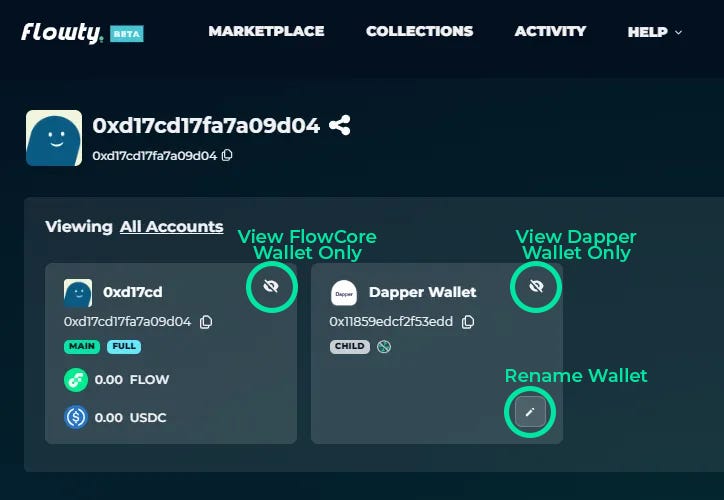Toggle visibility of the 0xd17cd wallet
The image size is (724, 500).
pos(271,287)
